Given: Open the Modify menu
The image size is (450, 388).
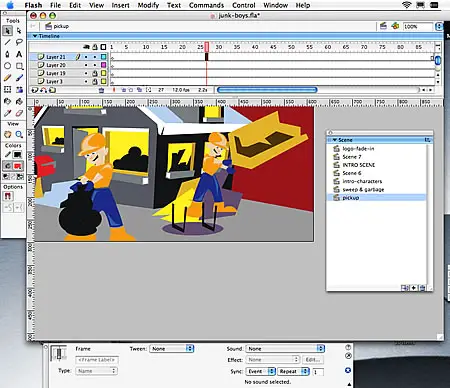Looking at the screenshot, I should 148,5.
